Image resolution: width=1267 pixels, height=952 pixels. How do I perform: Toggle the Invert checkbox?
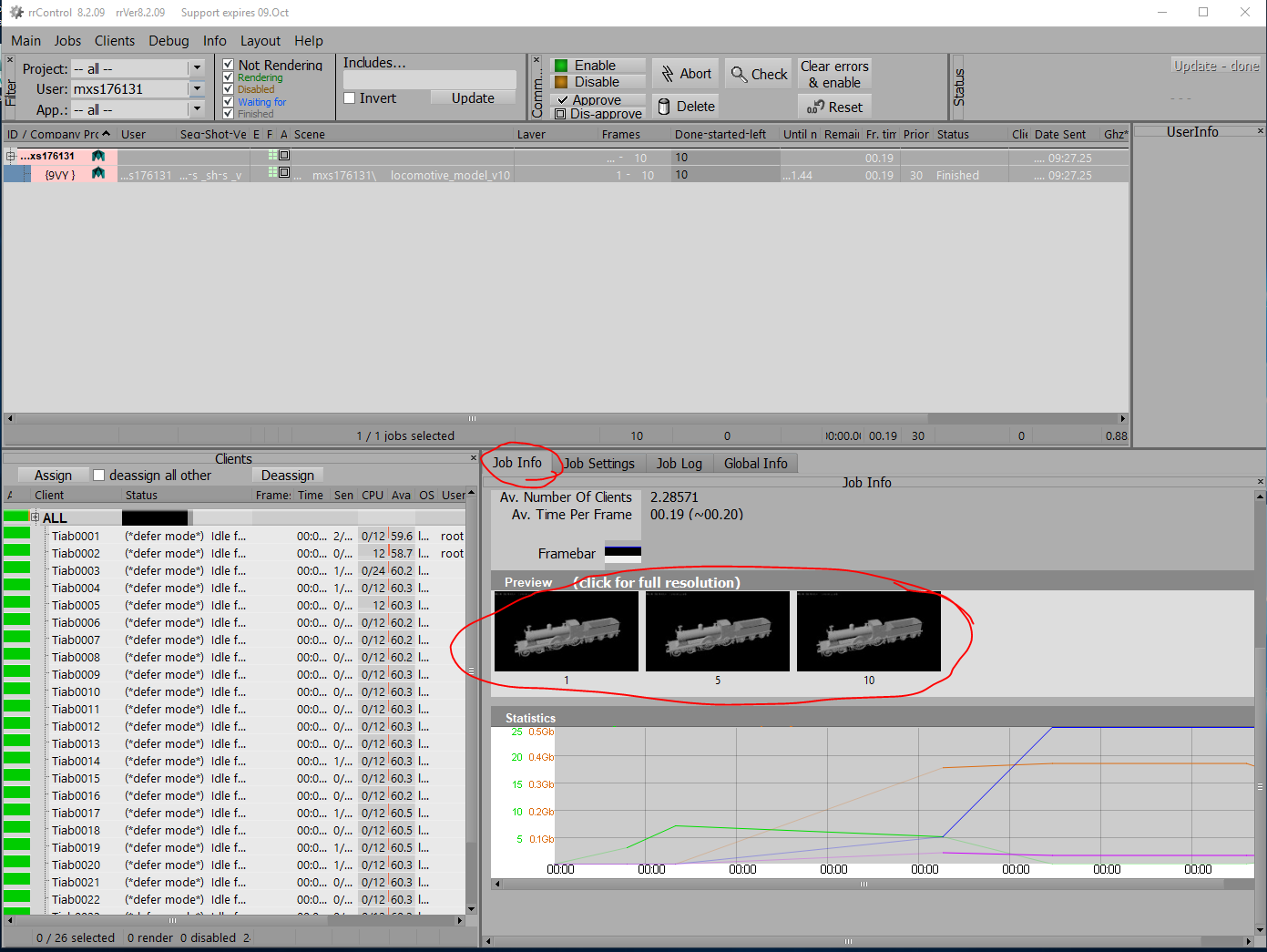[x=350, y=98]
